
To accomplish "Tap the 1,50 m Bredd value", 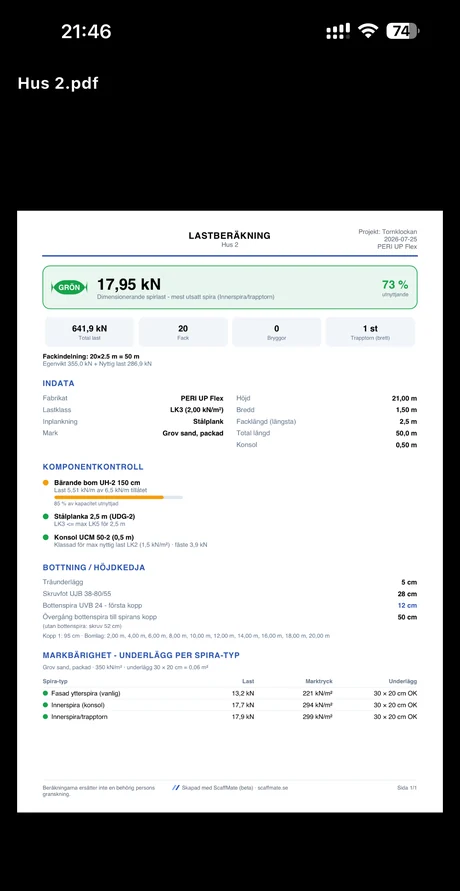I will pyautogui.click(x=406, y=410).
